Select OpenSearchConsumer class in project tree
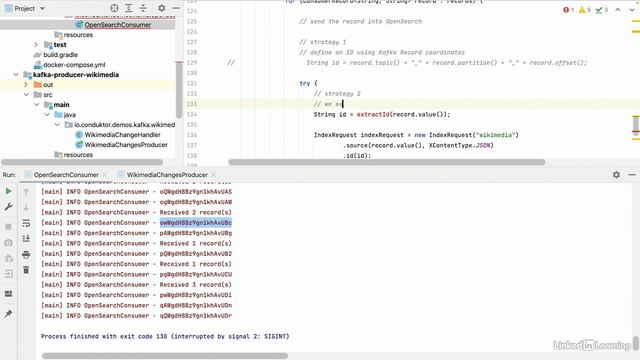Screen dimensions: 640x360 point(118,25)
